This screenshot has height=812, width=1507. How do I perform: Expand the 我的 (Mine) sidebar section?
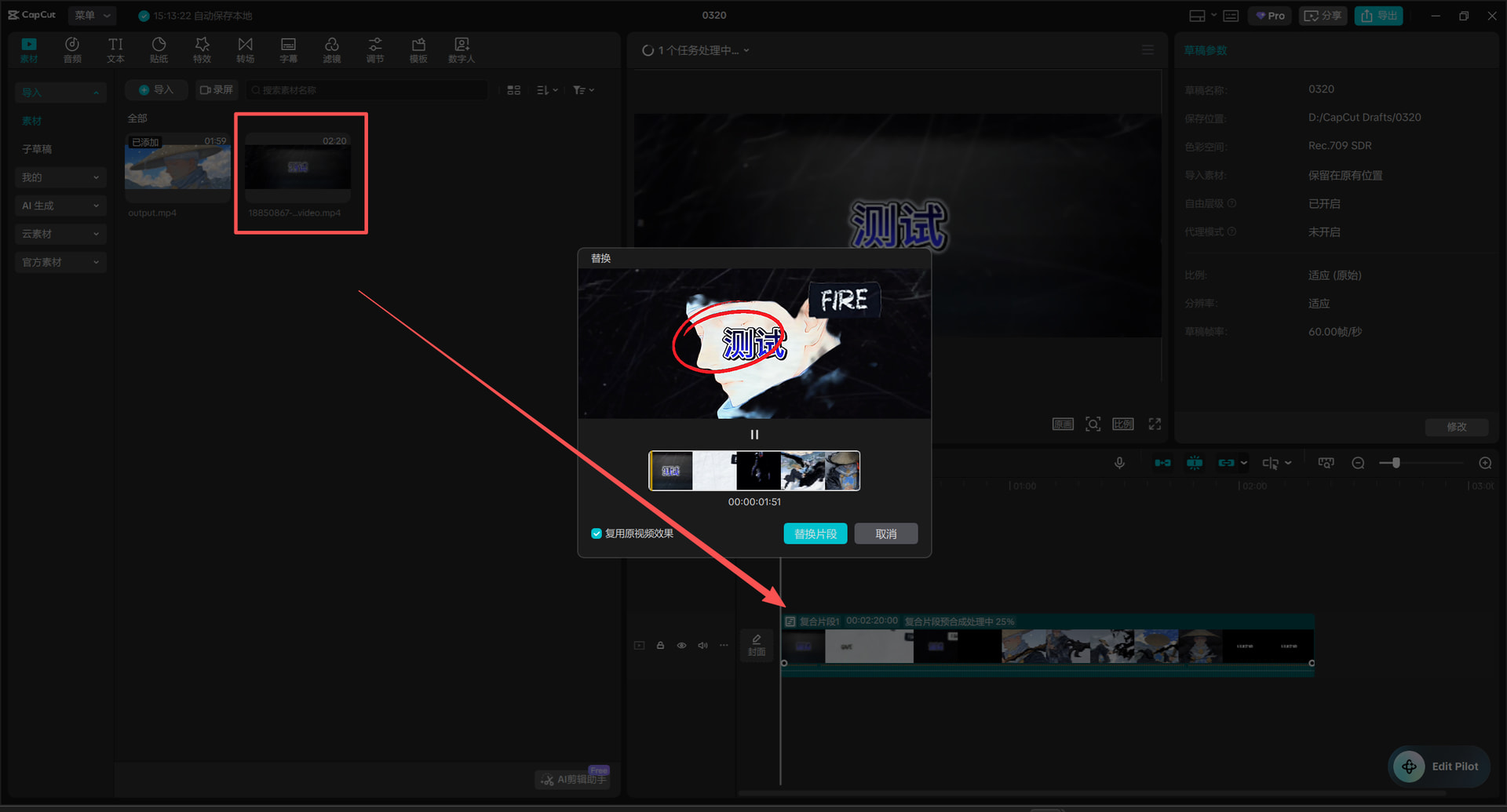[60, 177]
